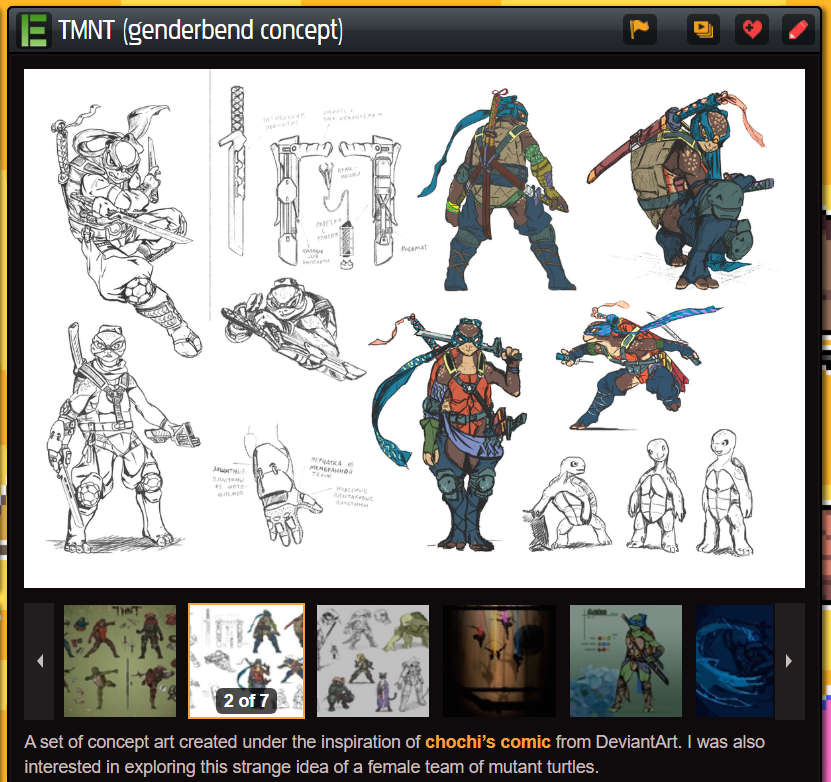The image size is (831, 782).
Task: Click the main concept art image
Action: click(x=414, y=328)
